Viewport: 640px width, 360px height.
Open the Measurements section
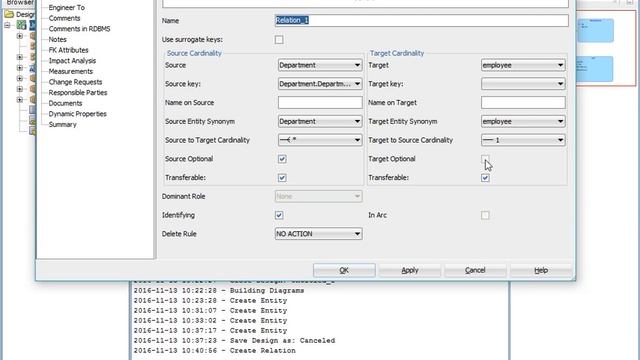[71, 71]
